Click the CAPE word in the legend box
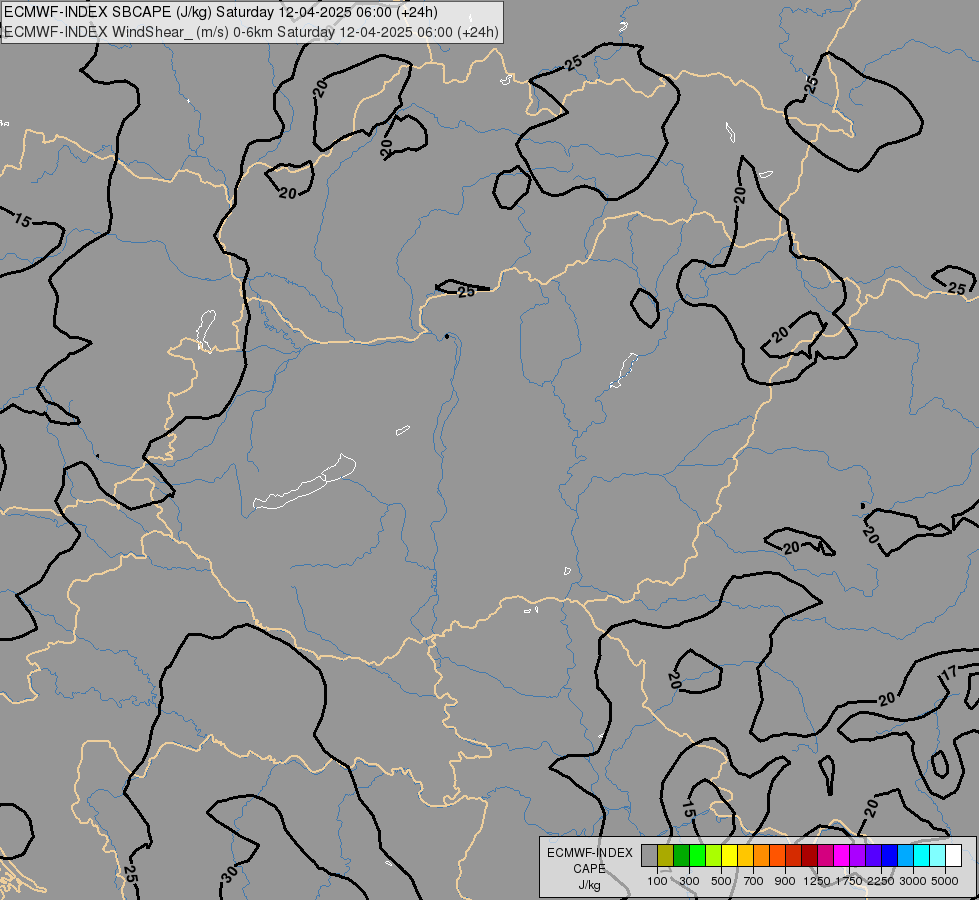The width and height of the screenshot is (979, 900). click(x=589, y=869)
